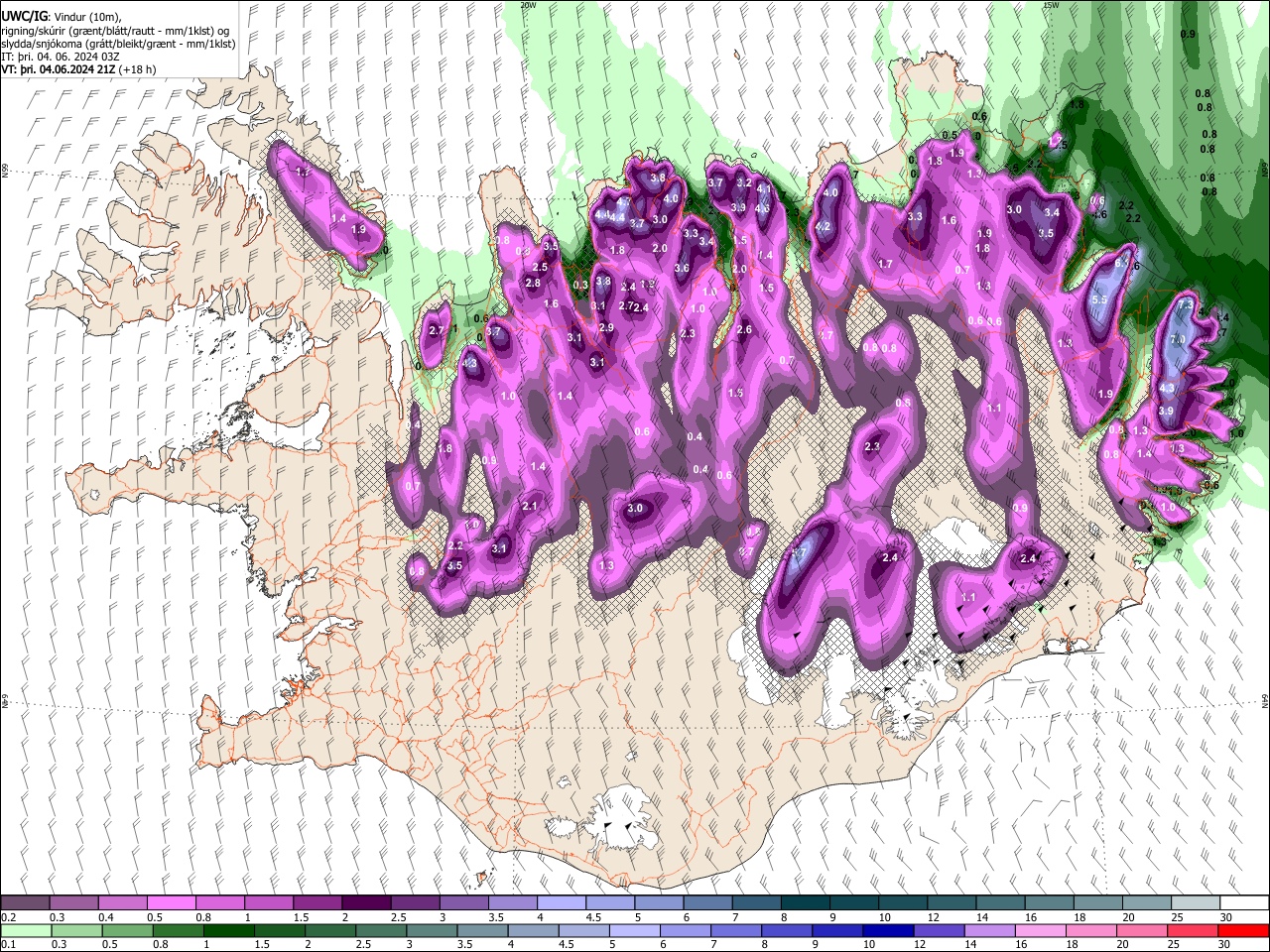Select the magenta 1.5 swatch in the upper legend row
Image resolution: width=1270 pixels, height=952 pixels.
pos(317,903)
